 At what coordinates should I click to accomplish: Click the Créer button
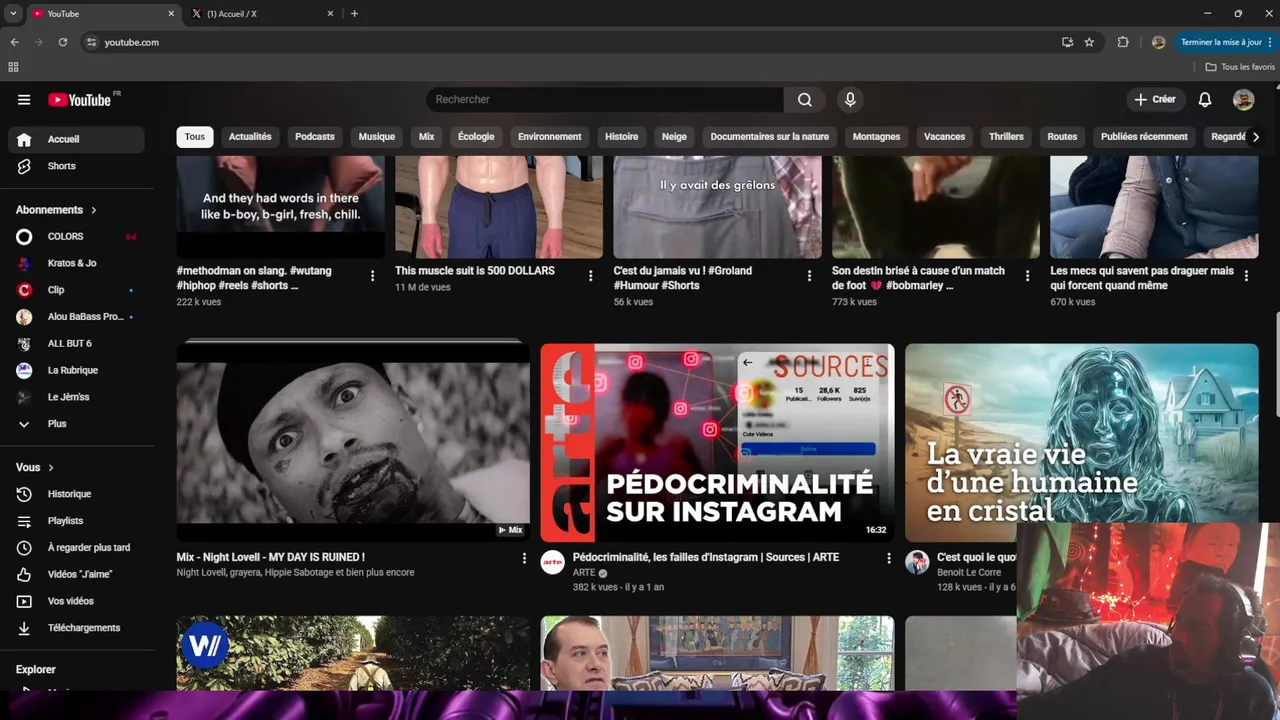pos(1154,100)
